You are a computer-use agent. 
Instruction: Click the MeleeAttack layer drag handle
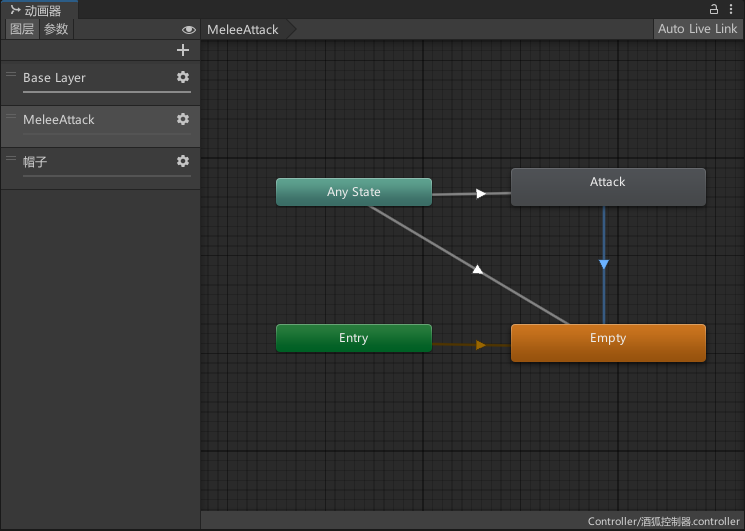[x=11, y=118]
